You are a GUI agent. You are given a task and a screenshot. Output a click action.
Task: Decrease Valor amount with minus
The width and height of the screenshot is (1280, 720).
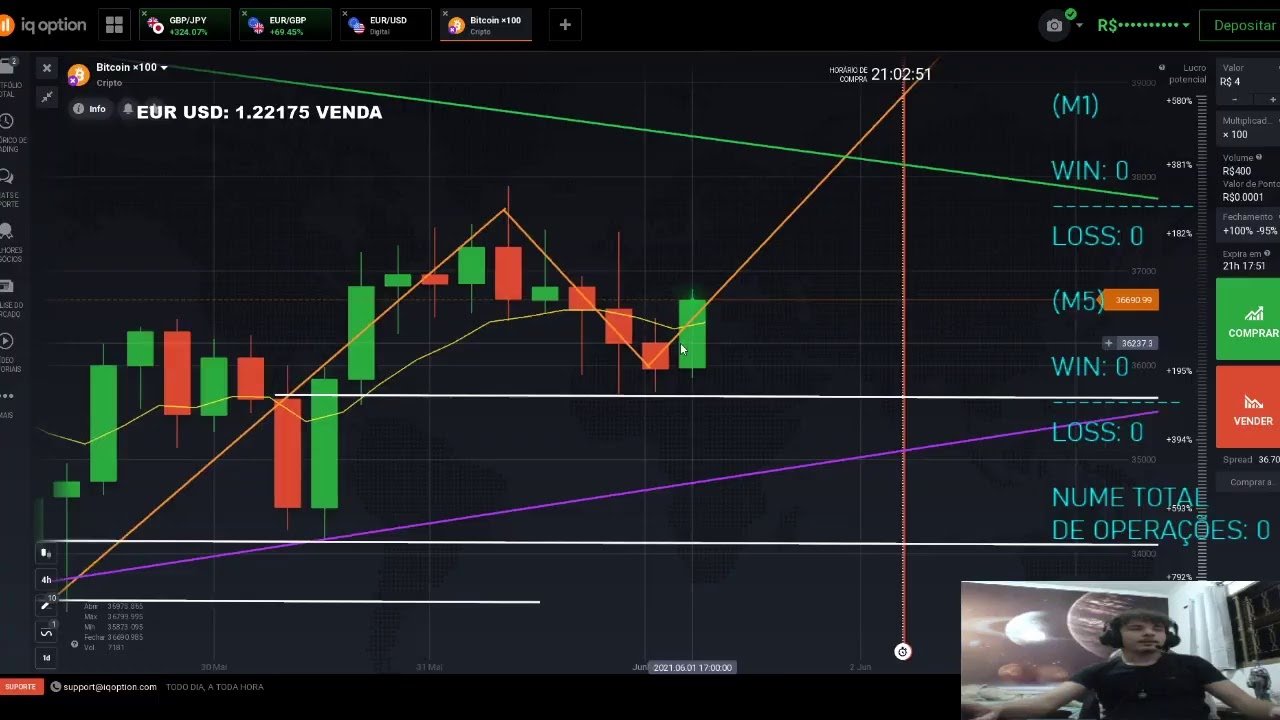click(x=1234, y=100)
